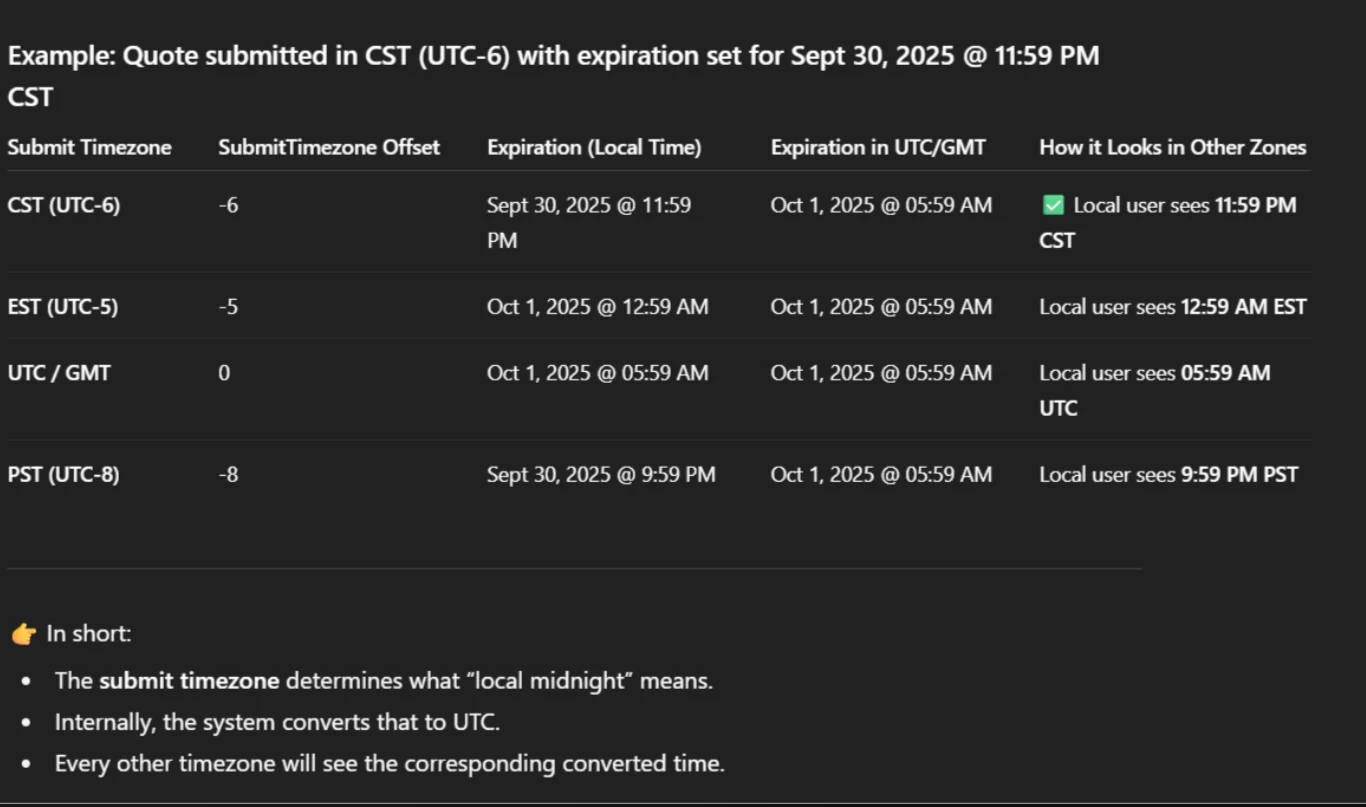Screen dimensions: 1366x807
Task: Click the bold "submit timezone" phrase
Action: 189,681
